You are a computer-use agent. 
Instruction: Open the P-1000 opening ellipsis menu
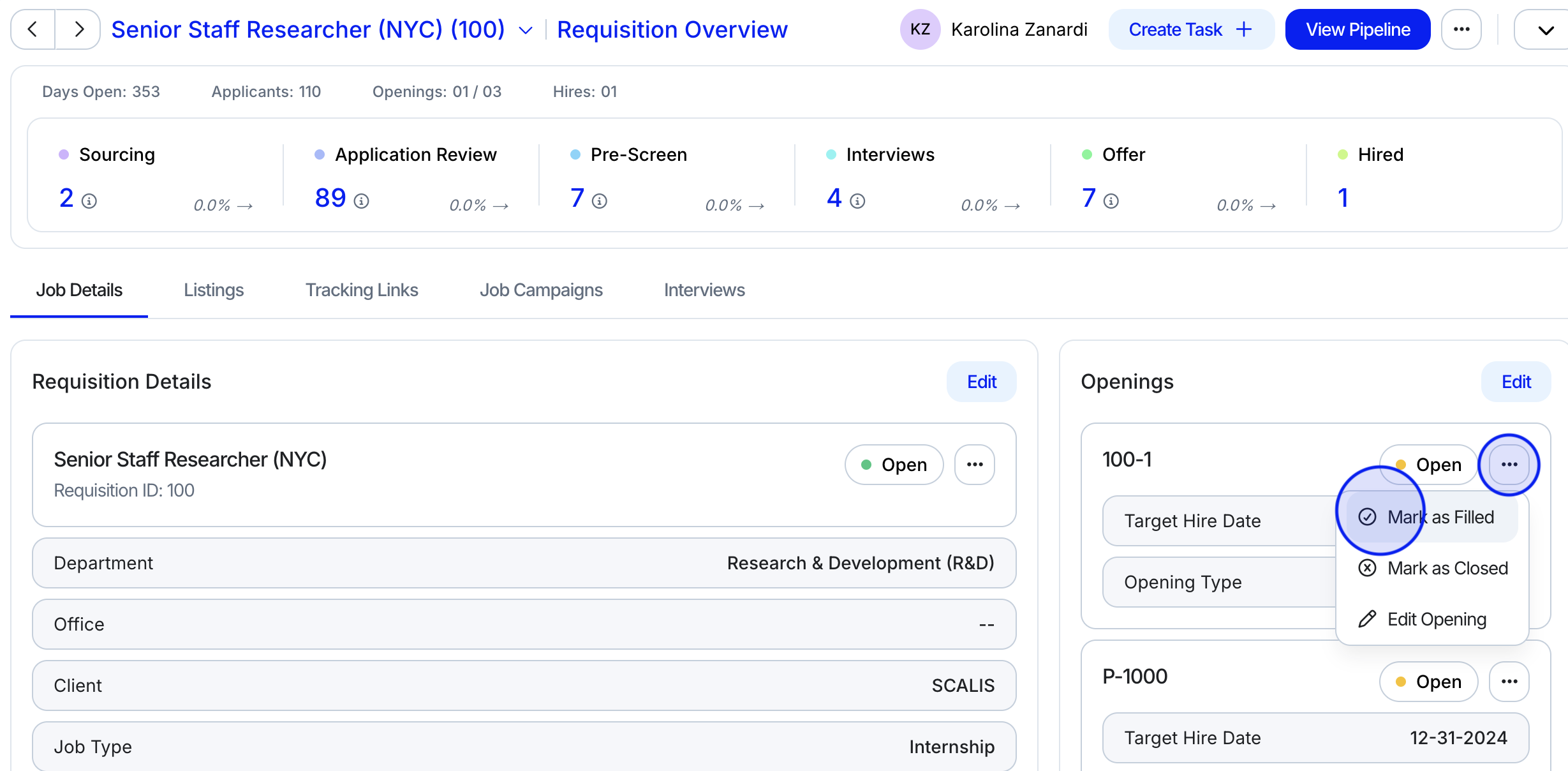pyautogui.click(x=1509, y=682)
